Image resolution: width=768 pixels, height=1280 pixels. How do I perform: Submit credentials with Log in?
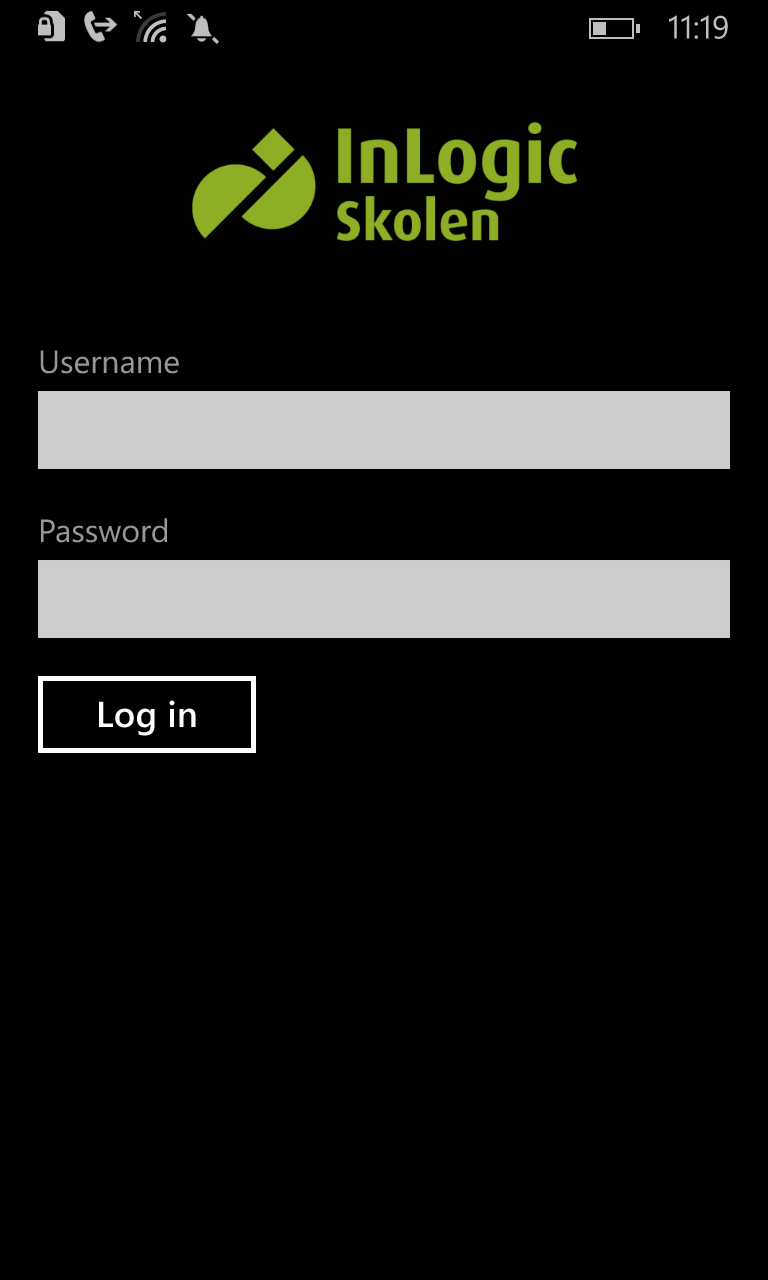(x=147, y=714)
